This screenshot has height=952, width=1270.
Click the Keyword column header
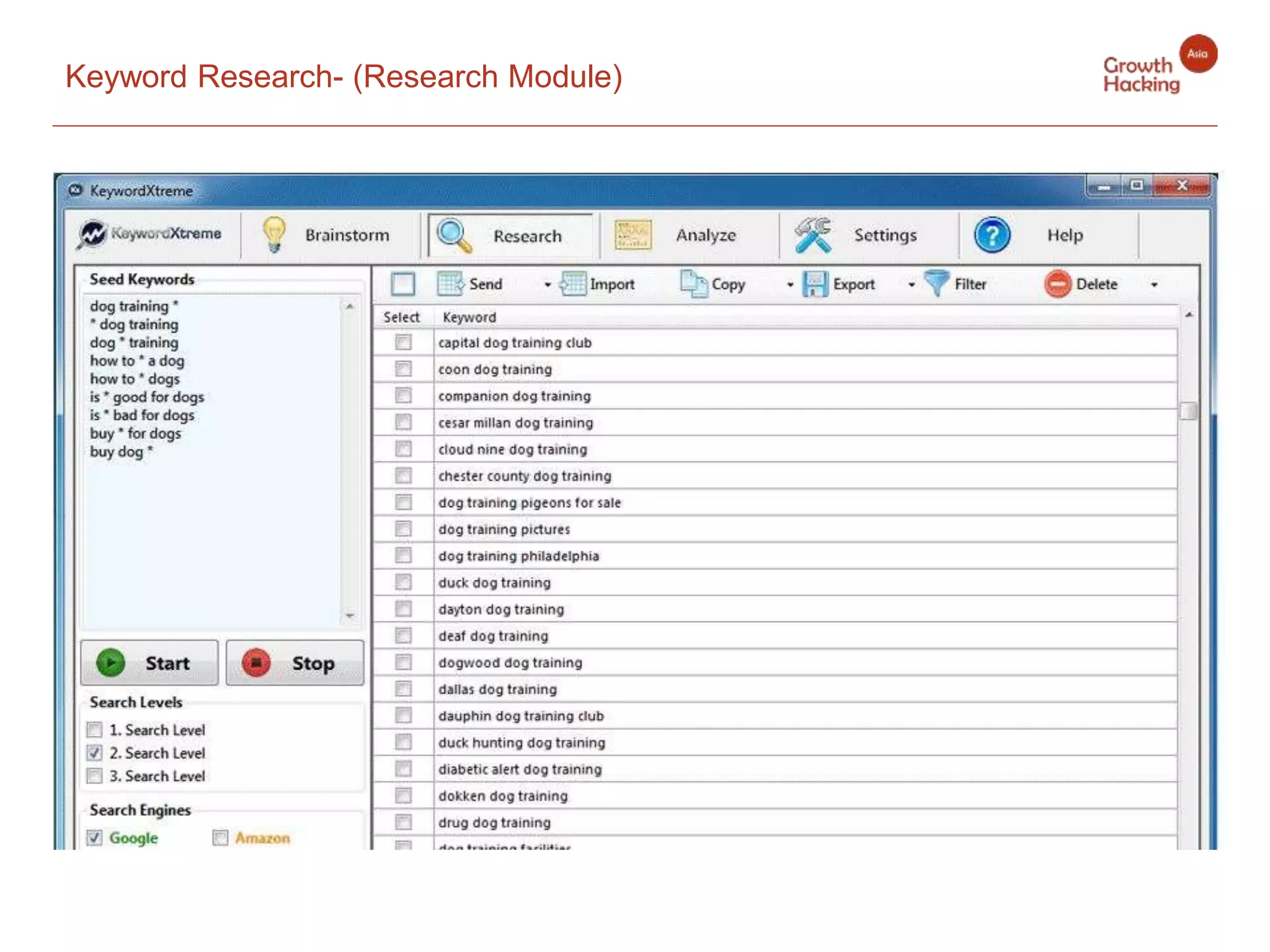[x=469, y=317]
